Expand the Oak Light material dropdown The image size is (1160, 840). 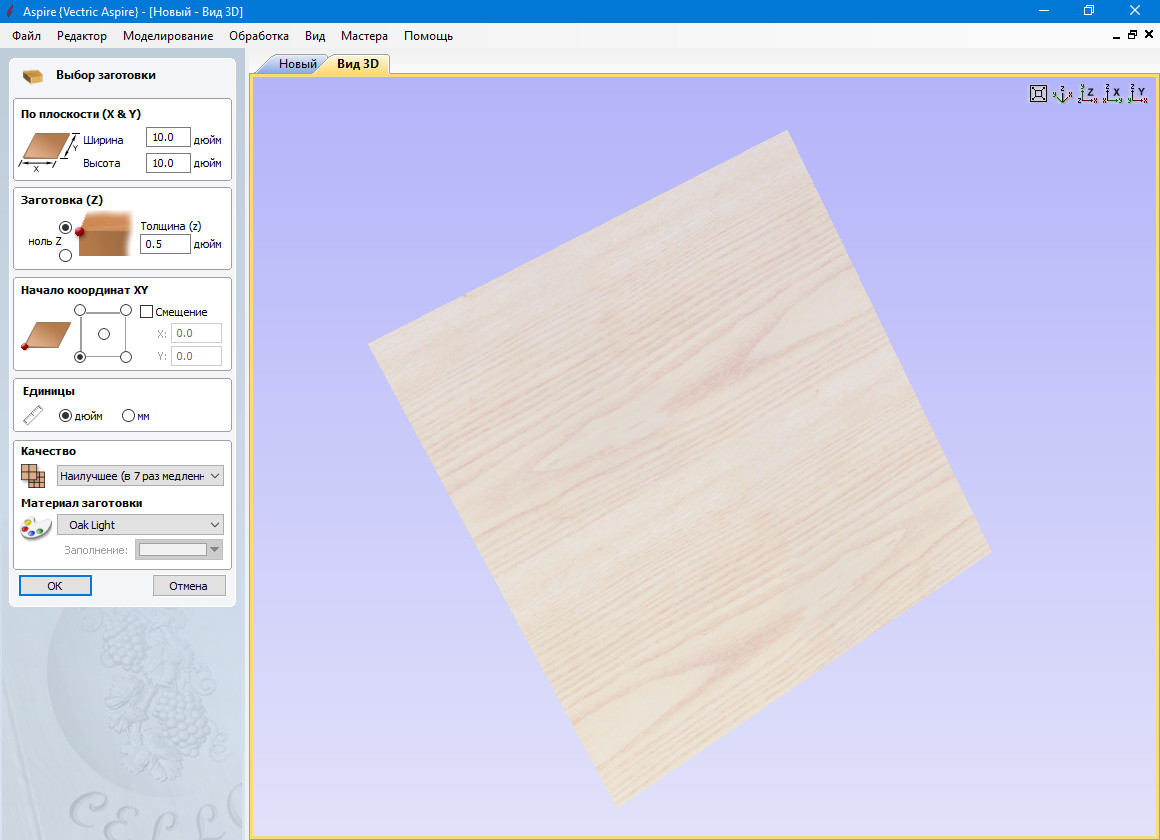pyautogui.click(x=140, y=525)
